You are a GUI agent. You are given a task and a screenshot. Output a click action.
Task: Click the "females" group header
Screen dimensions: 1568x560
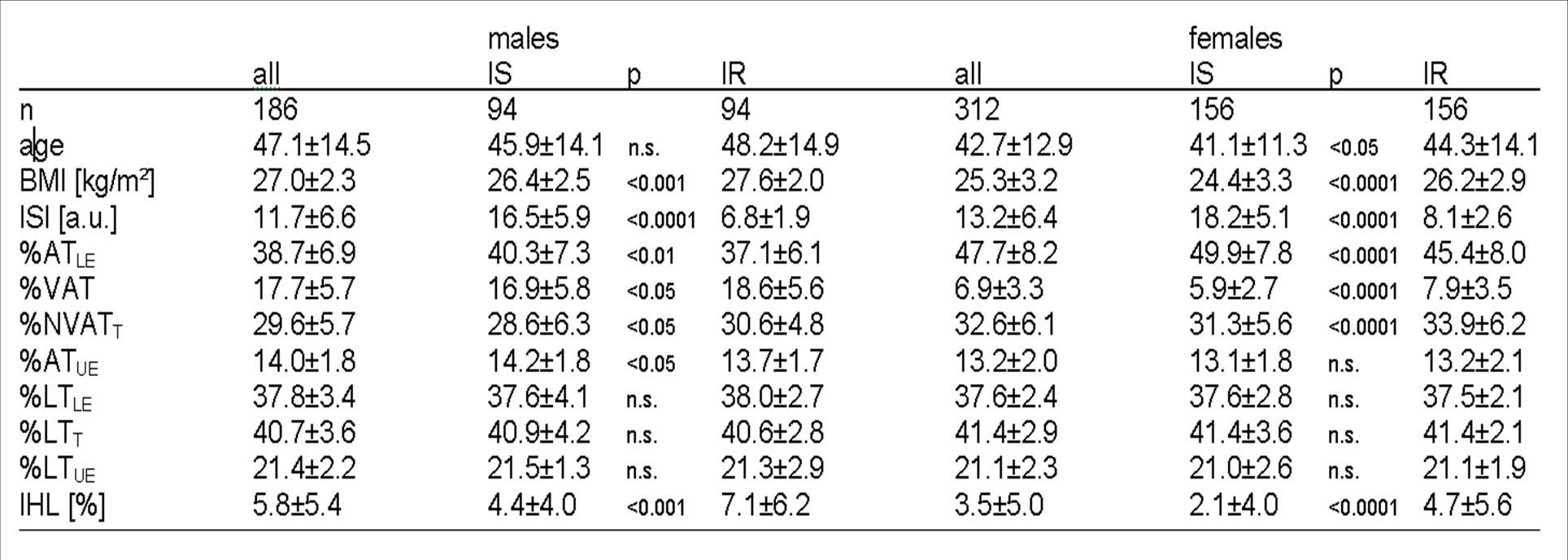pyautogui.click(x=1235, y=38)
